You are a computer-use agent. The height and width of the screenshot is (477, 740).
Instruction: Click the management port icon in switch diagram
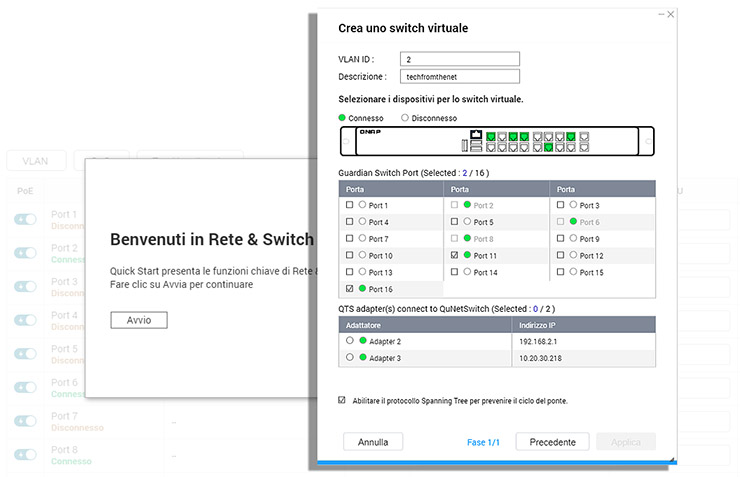pyautogui.click(x=476, y=135)
